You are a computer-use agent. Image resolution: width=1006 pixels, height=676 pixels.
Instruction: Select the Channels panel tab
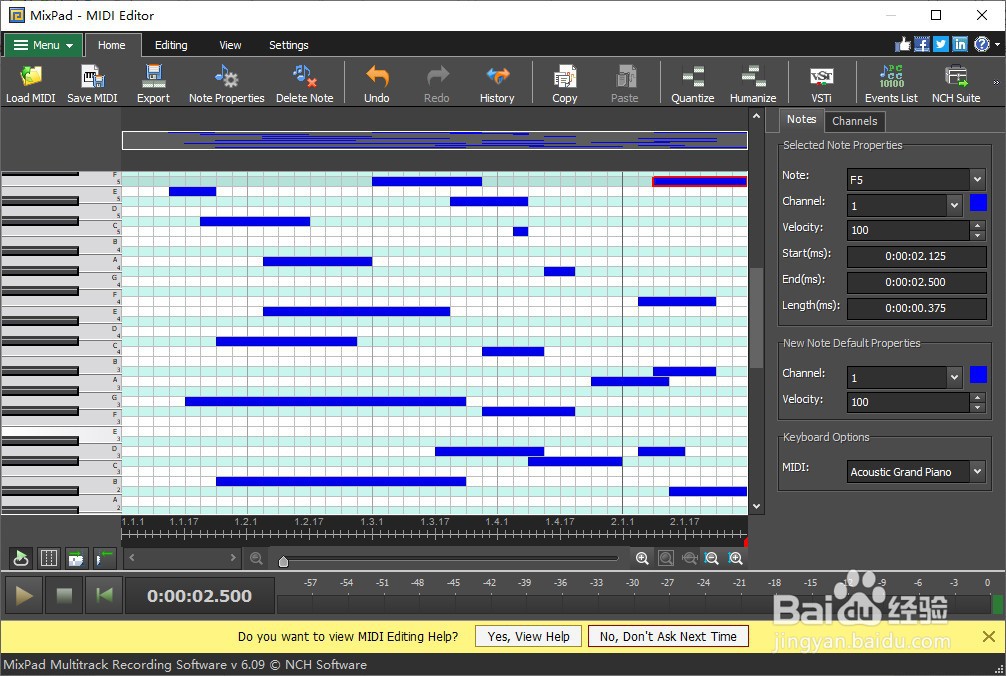(855, 121)
